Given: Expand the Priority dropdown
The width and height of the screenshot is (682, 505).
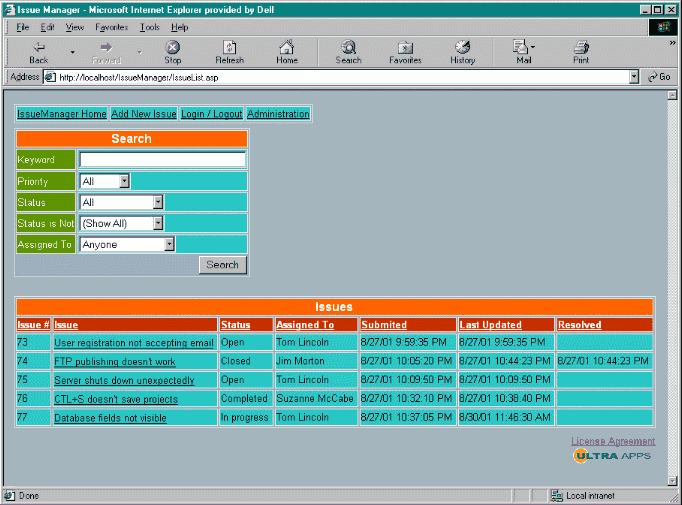Looking at the screenshot, I should coord(124,181).
